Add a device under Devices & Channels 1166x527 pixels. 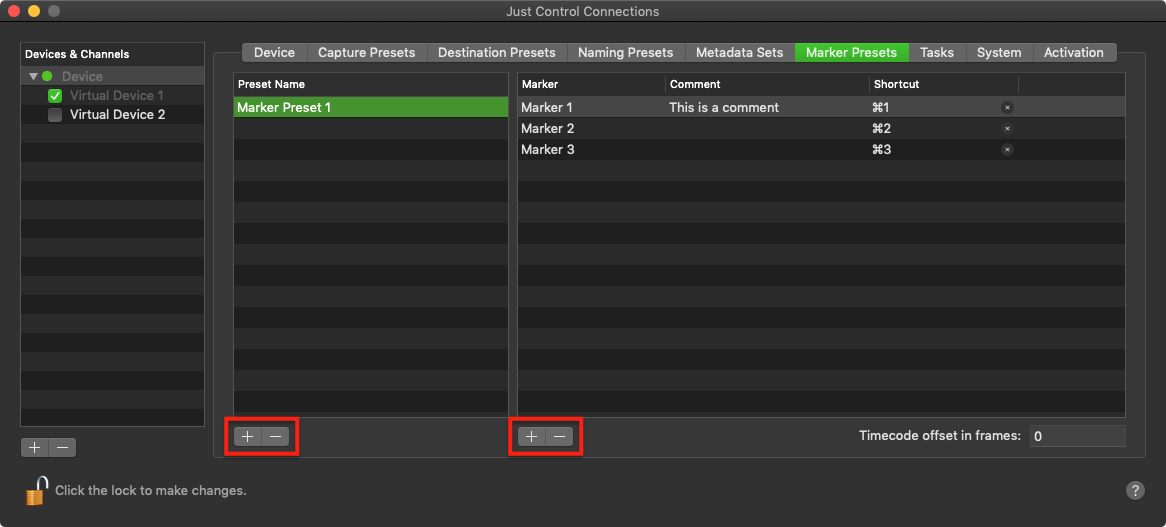(34, 447)
